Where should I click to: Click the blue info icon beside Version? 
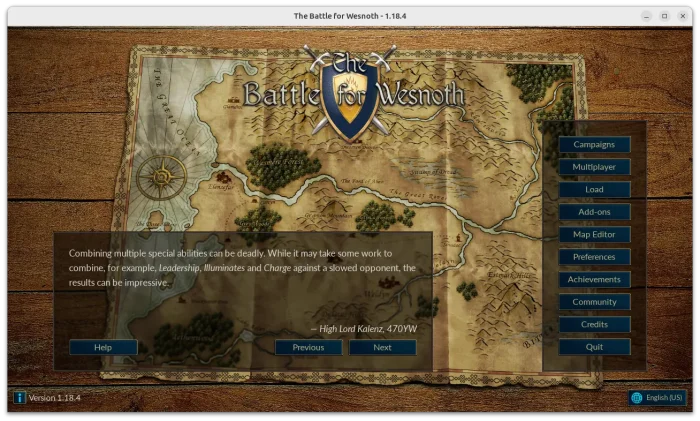(19, 397)
